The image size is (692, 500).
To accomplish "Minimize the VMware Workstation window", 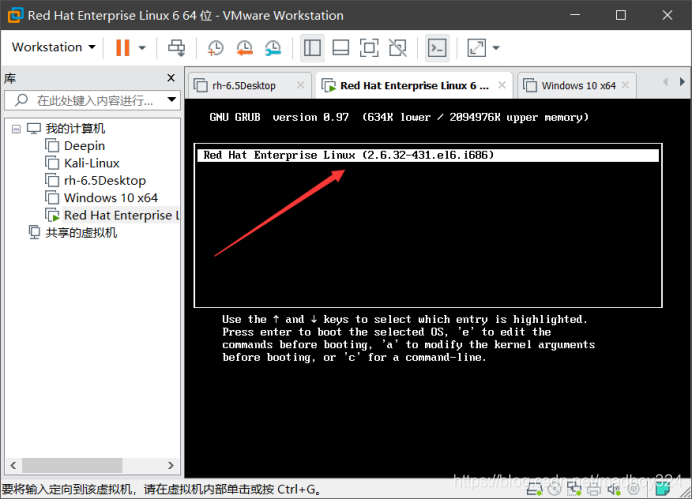I will (575, 15).
